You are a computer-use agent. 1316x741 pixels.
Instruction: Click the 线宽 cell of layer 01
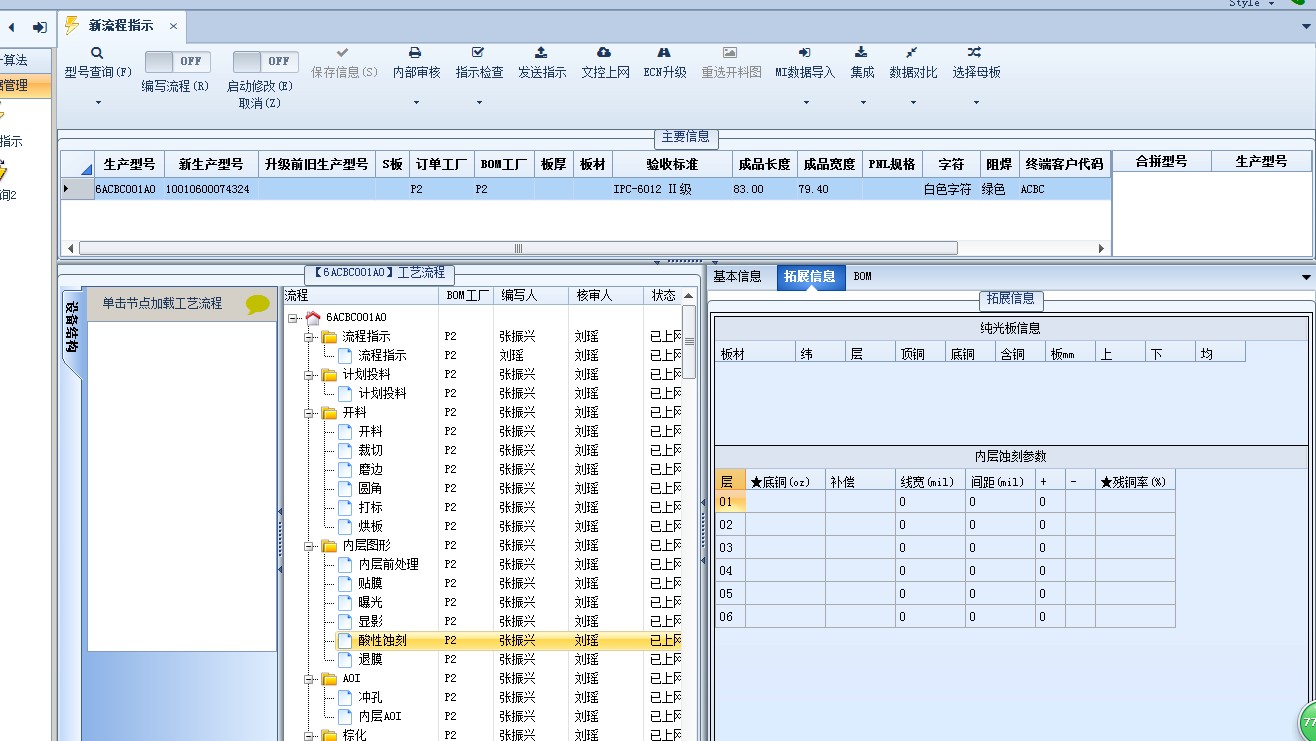pyautogui.click(x=930, y=502)
